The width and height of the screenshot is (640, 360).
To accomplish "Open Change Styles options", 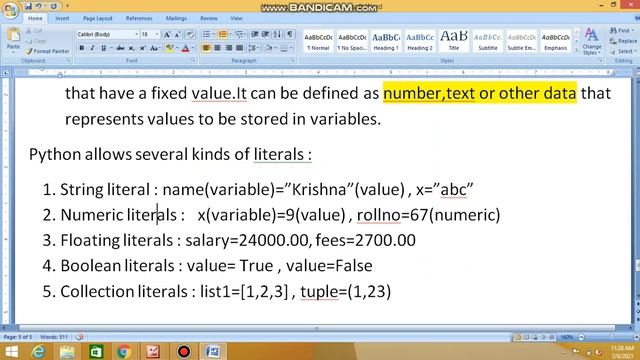I will coord(591,42).
